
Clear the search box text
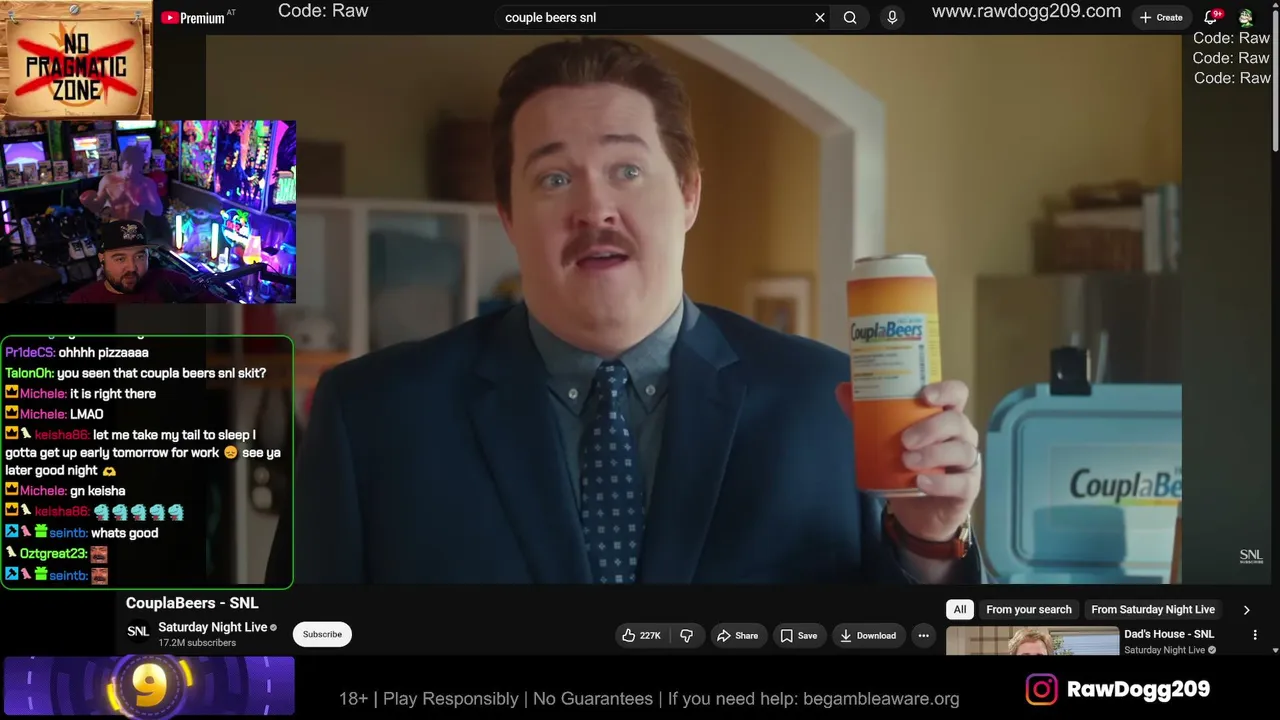[x=820, y=17]
